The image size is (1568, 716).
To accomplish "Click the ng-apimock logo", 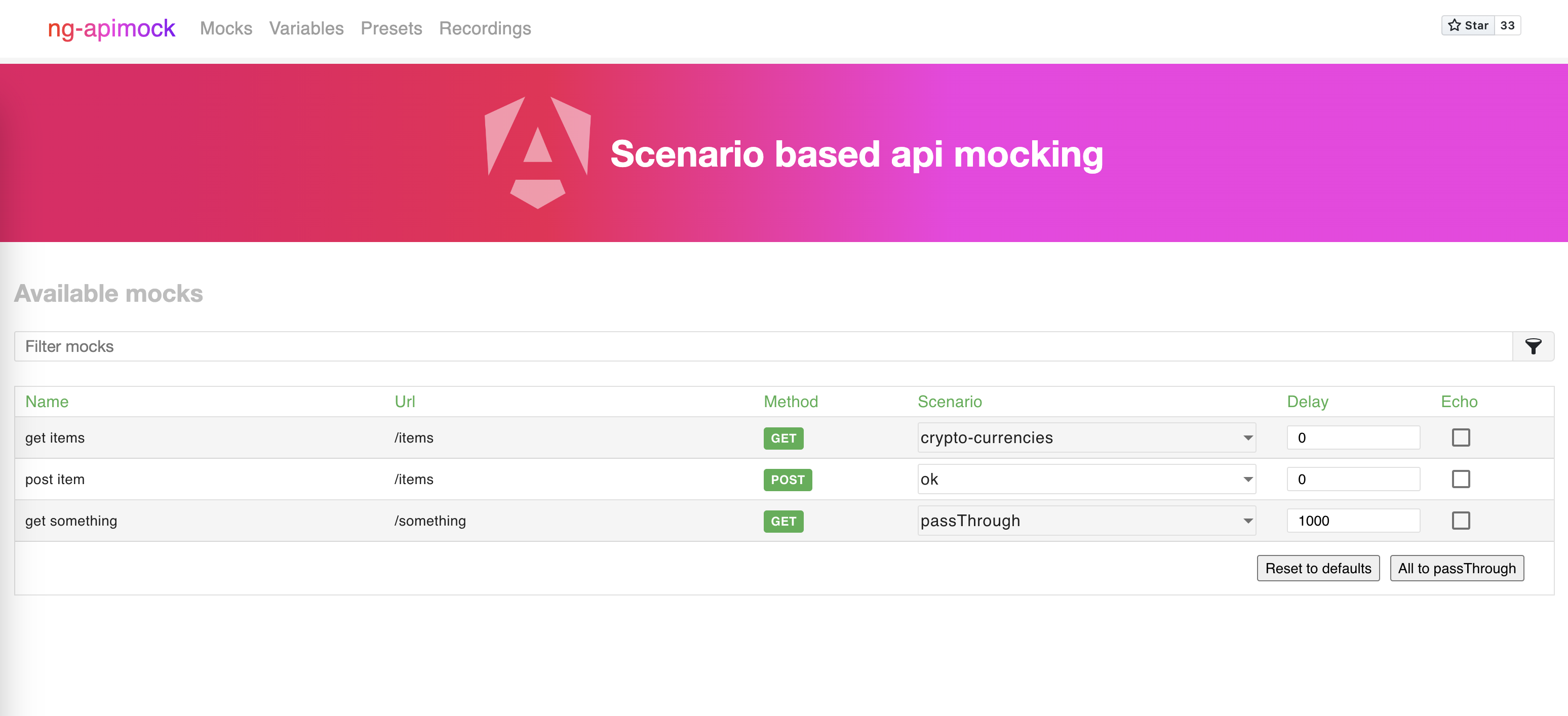I will 111,28.
